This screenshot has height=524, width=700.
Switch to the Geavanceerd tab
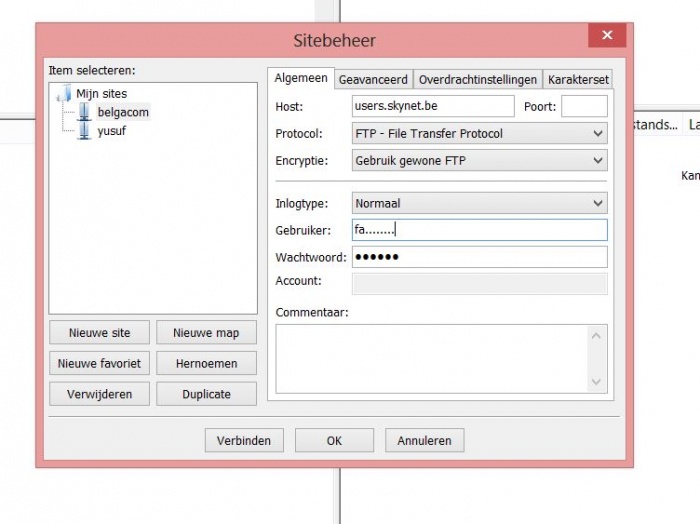point(373,79)
